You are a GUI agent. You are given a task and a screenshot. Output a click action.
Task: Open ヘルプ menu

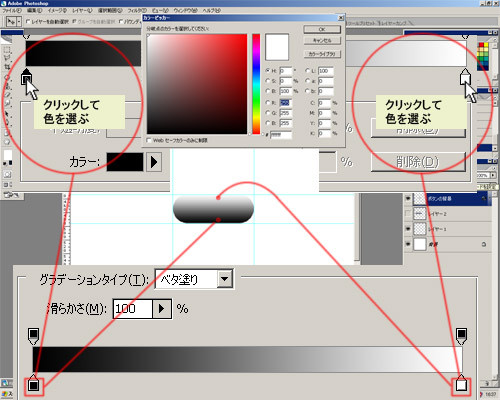(x=212, y=10)
